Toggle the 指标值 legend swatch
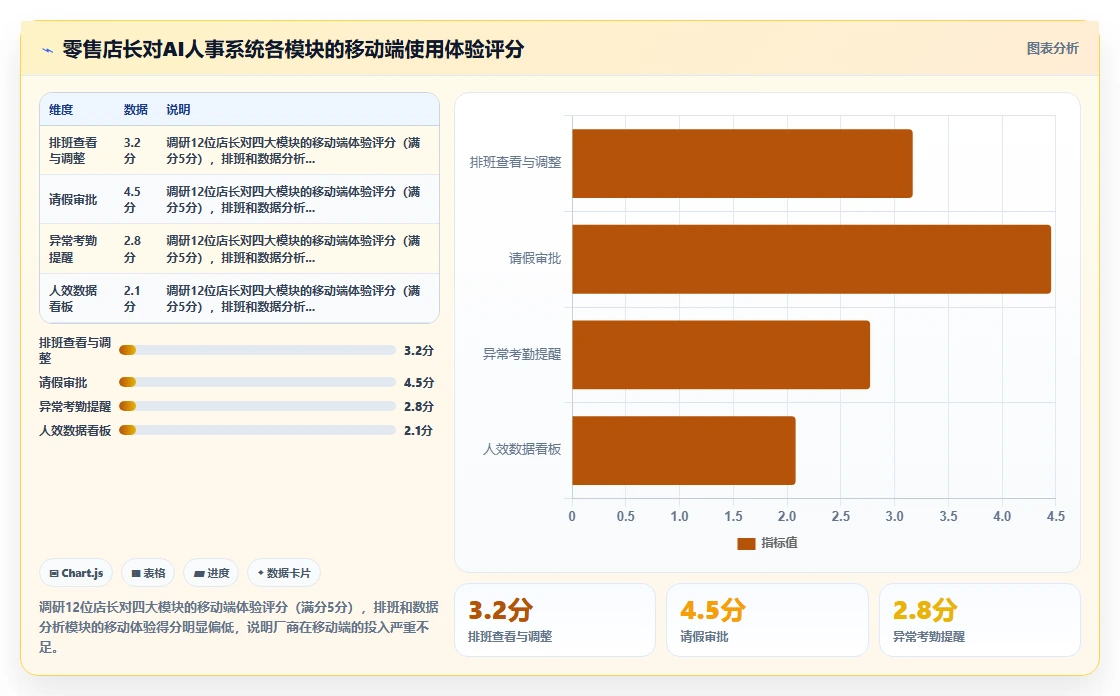Screen dimensions: 1120x696 click(746, 544)
